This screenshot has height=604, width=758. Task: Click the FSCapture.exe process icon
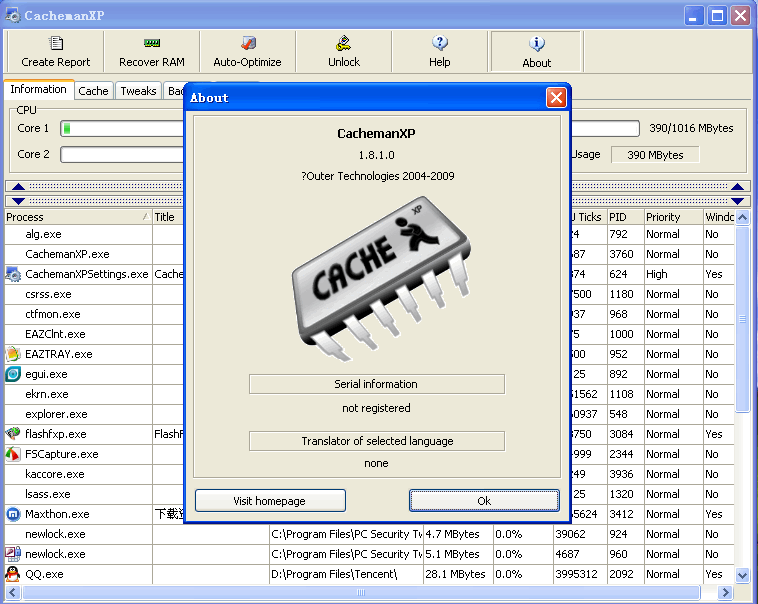click(13, 454)
